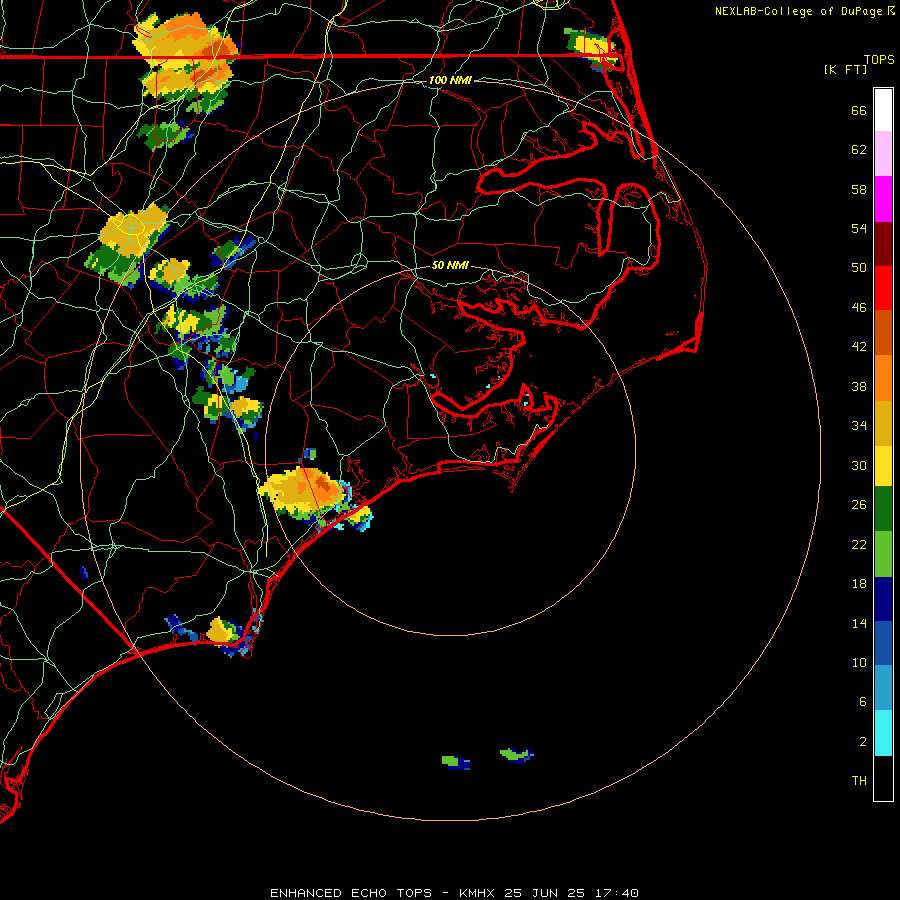Click the "26" legend value

[859, 505]
